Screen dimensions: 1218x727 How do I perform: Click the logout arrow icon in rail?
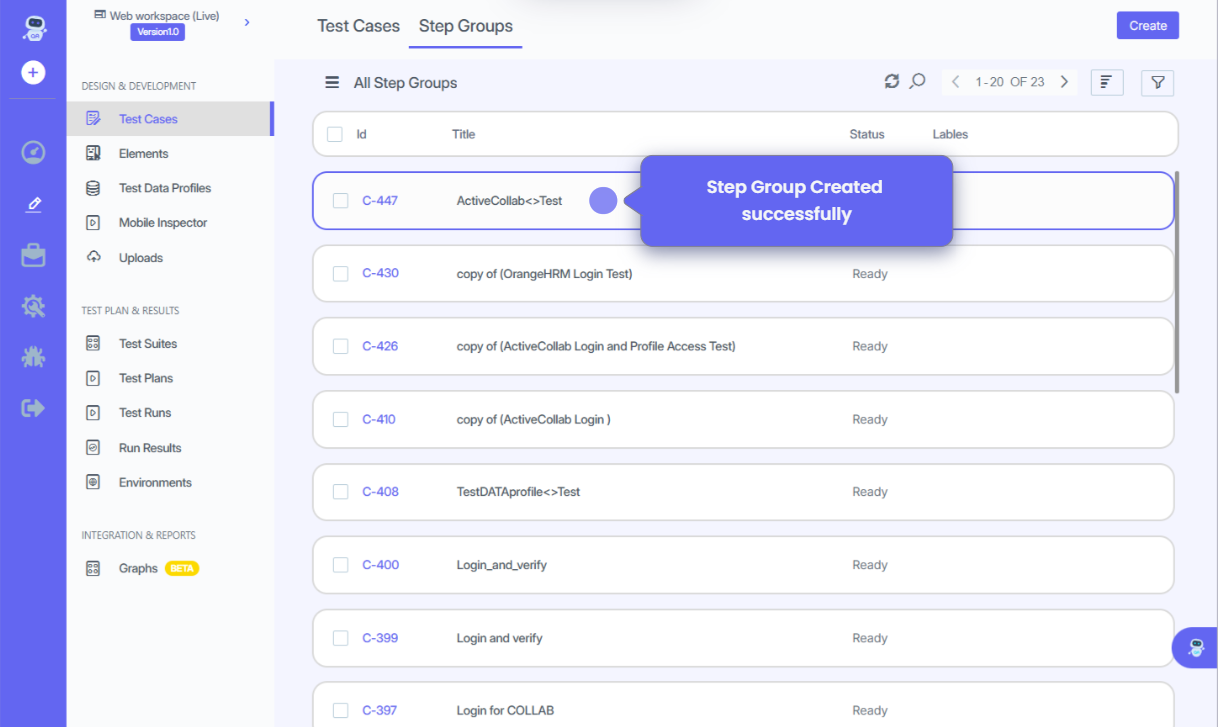pos(33,408)
